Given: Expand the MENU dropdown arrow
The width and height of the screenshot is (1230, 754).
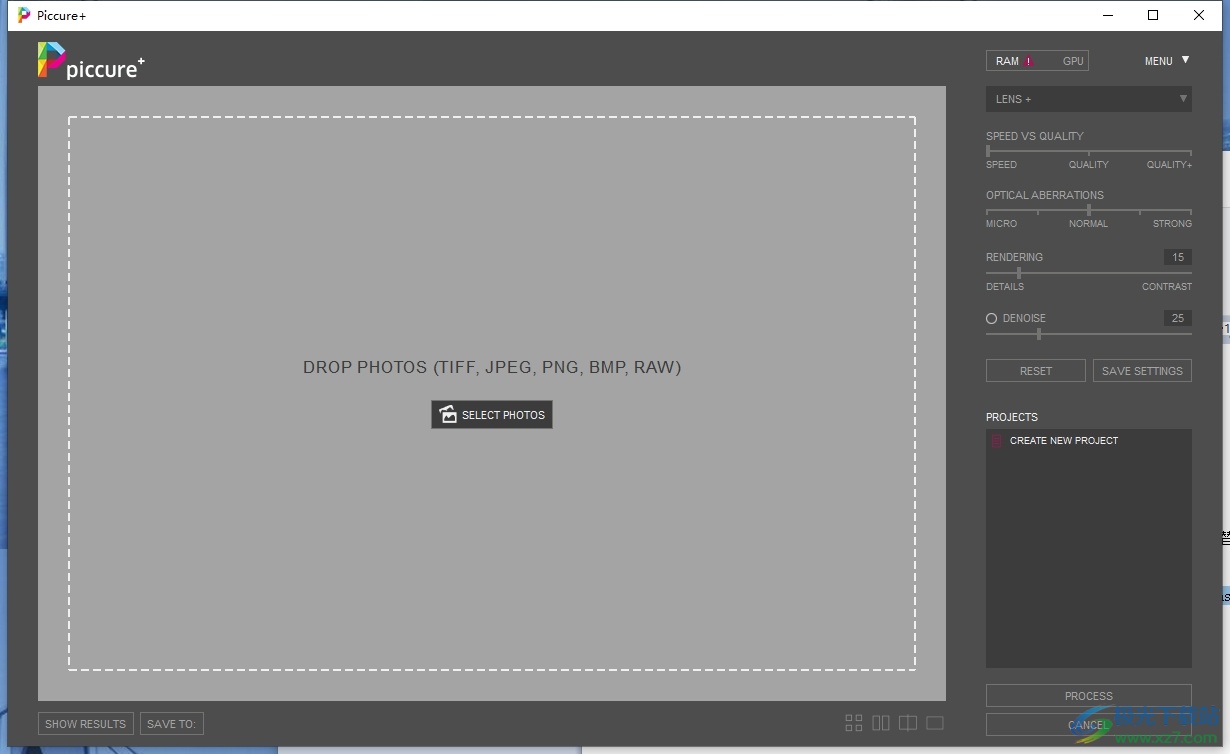Looking at the screenshot, I should pyautogui.click(x=1185, y=60).
